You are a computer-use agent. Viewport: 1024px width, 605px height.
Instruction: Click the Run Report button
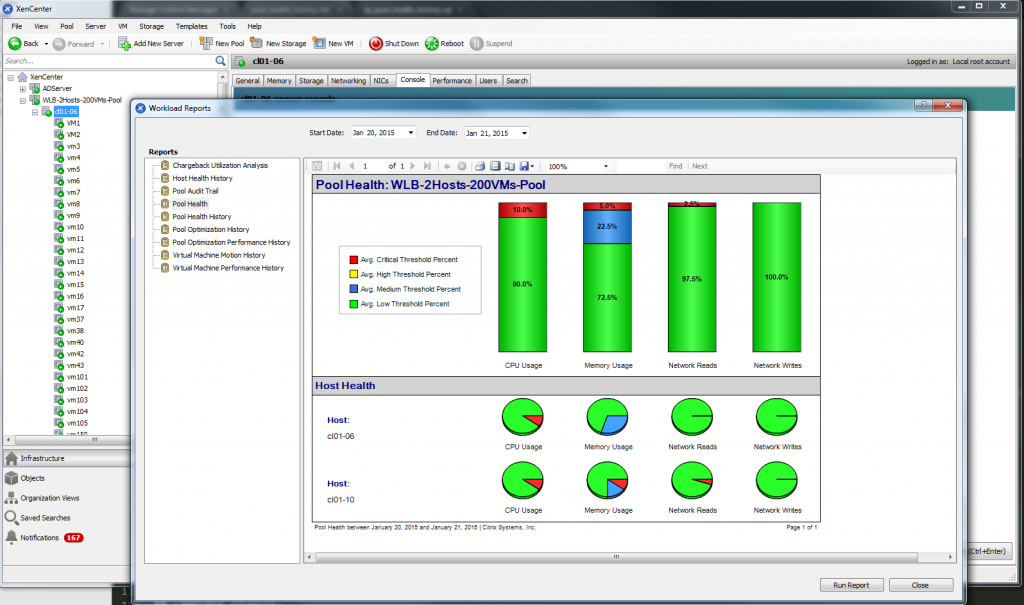pos(844,585)
